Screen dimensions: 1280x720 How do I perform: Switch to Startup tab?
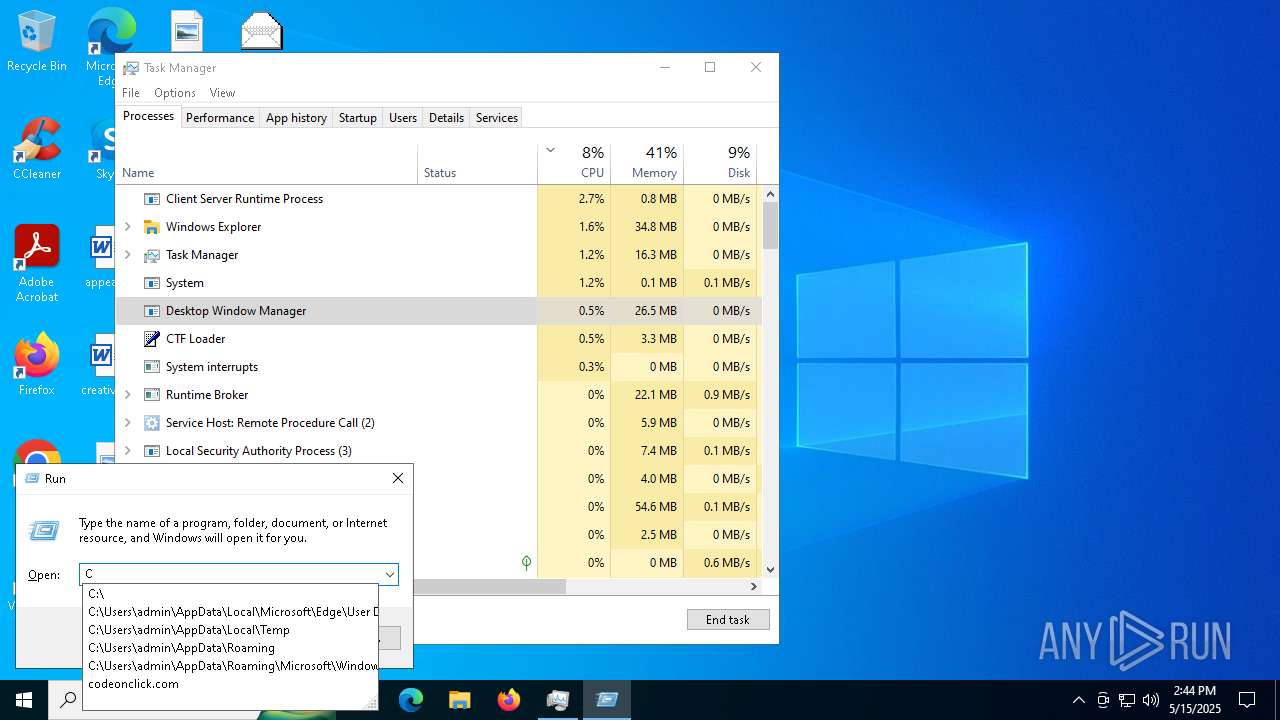tap(358, 118)
